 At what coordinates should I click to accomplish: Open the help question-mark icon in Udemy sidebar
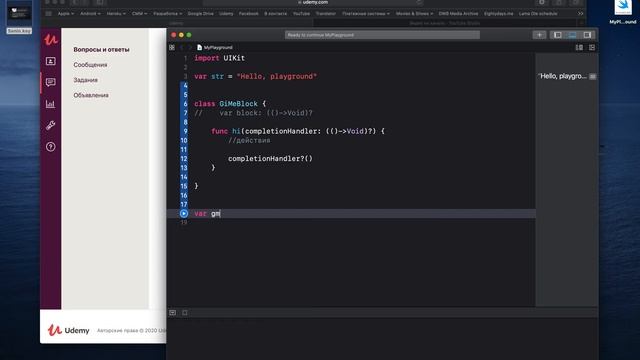click(51, 147)
